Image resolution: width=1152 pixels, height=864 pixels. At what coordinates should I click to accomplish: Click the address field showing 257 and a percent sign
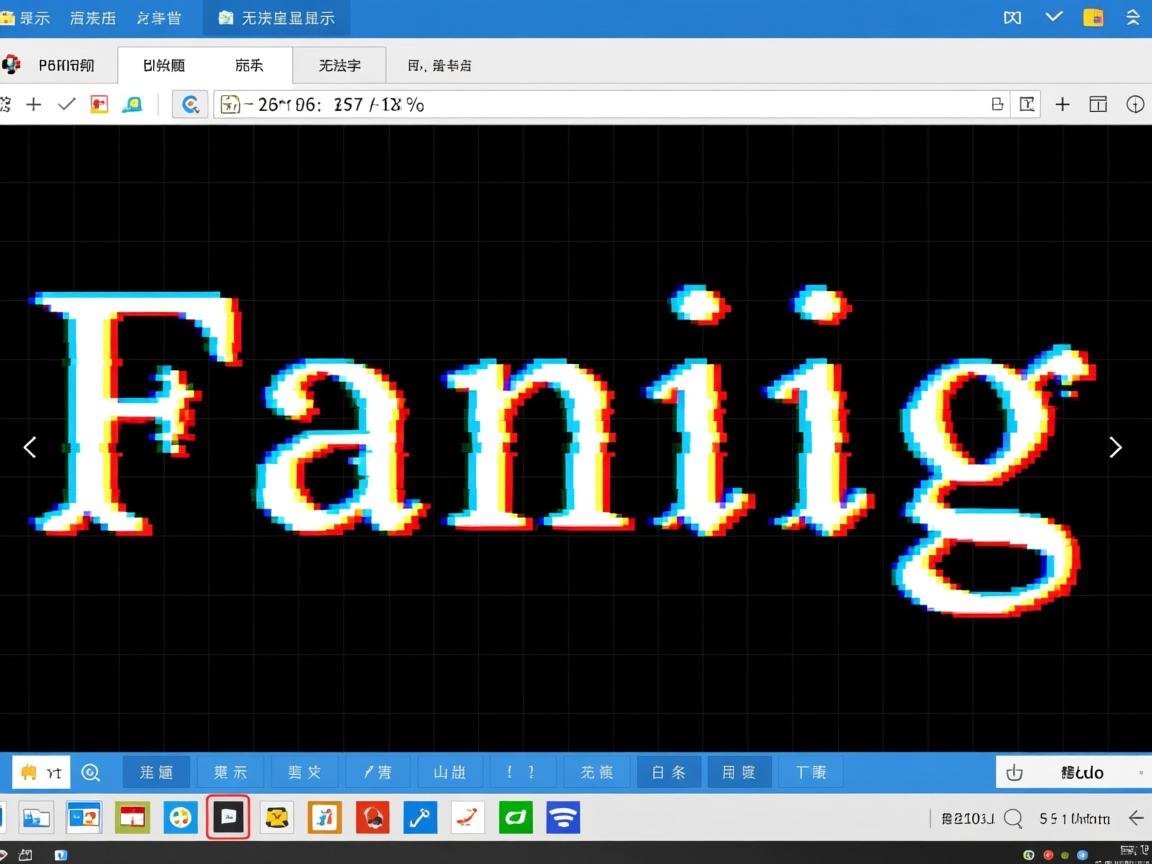pos(600,104)
